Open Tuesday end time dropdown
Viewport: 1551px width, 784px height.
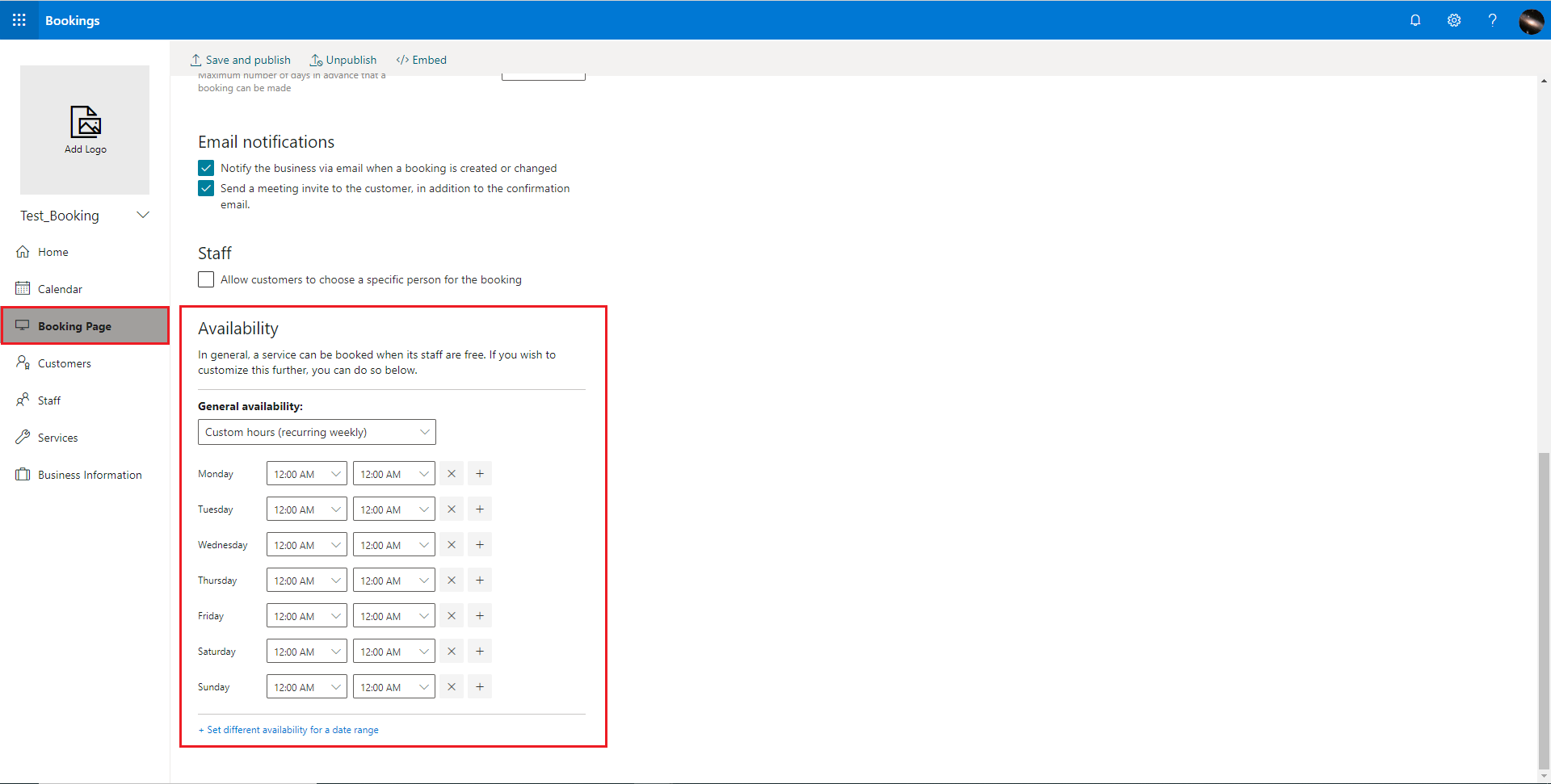[394, 509]
